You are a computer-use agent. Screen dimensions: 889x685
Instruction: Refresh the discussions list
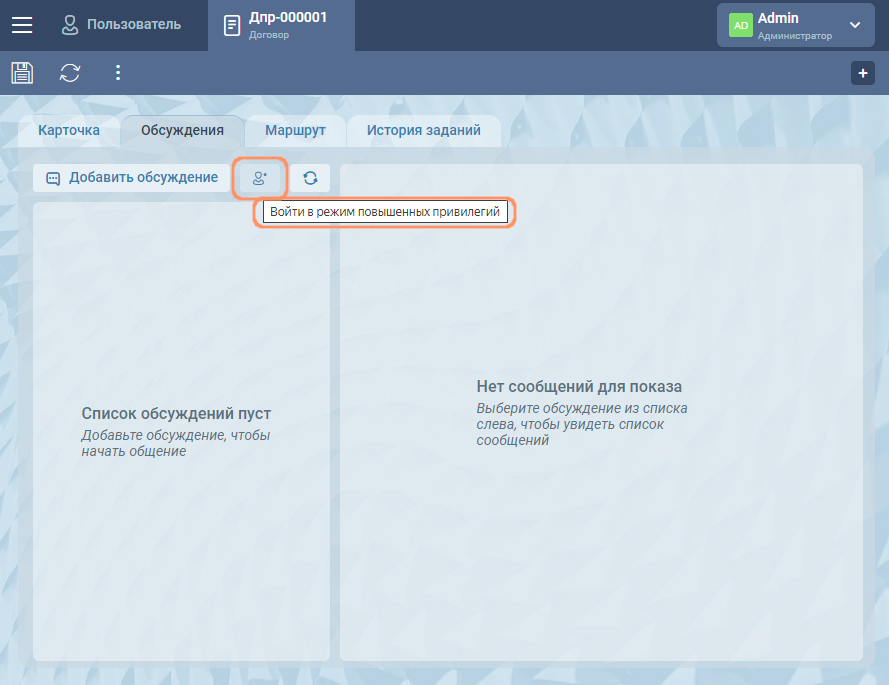pos(310,178)
